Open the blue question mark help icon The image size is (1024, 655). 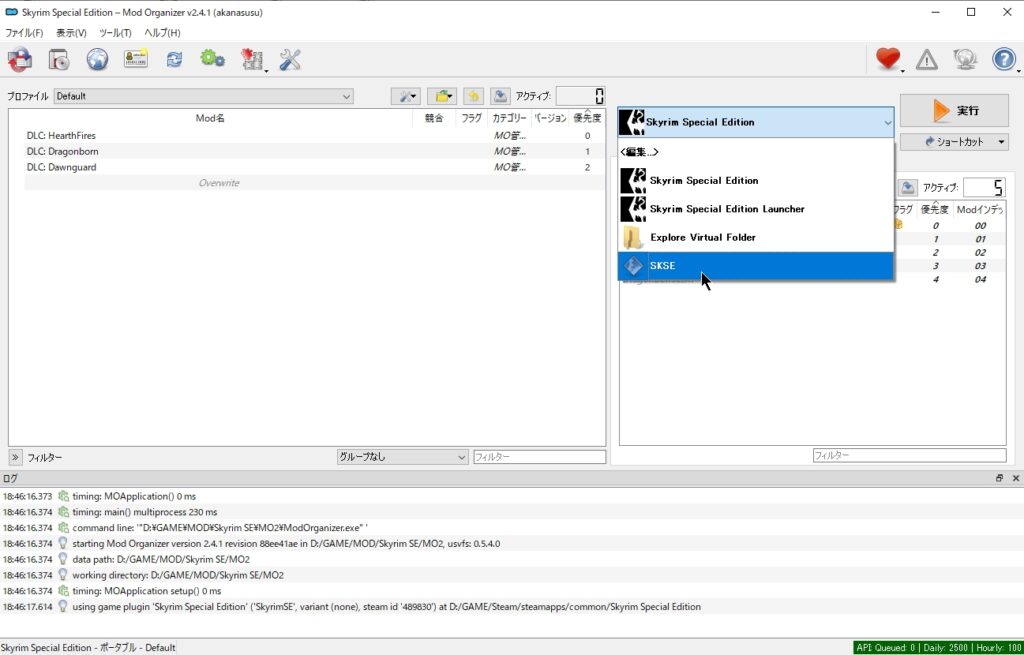(1004, 60)
